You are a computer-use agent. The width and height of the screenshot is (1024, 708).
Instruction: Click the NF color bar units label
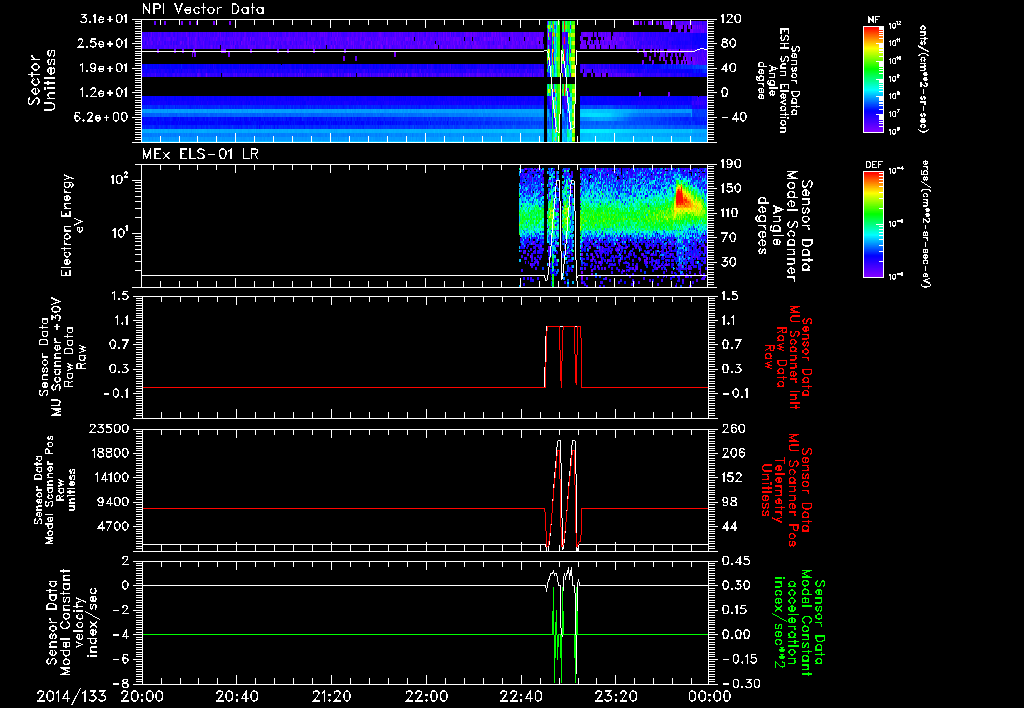[923, 79]
